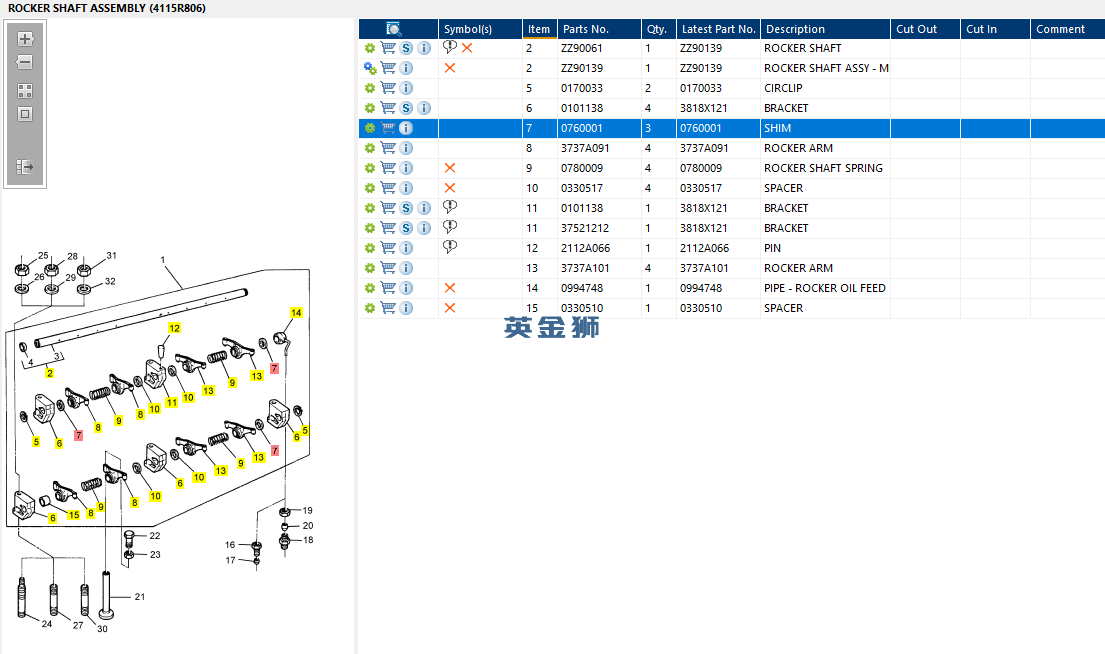Viewport: 1105px width, 654px height.
Task: Click the Cut In column header
Action: tap(995, 29)
